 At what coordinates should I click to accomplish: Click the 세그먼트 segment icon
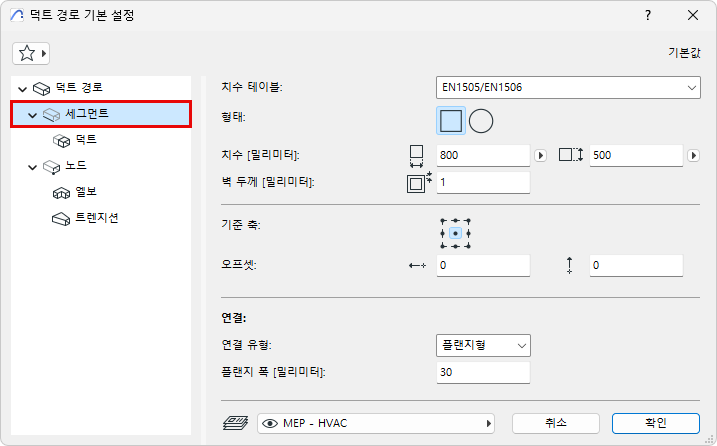pos(51,115)
